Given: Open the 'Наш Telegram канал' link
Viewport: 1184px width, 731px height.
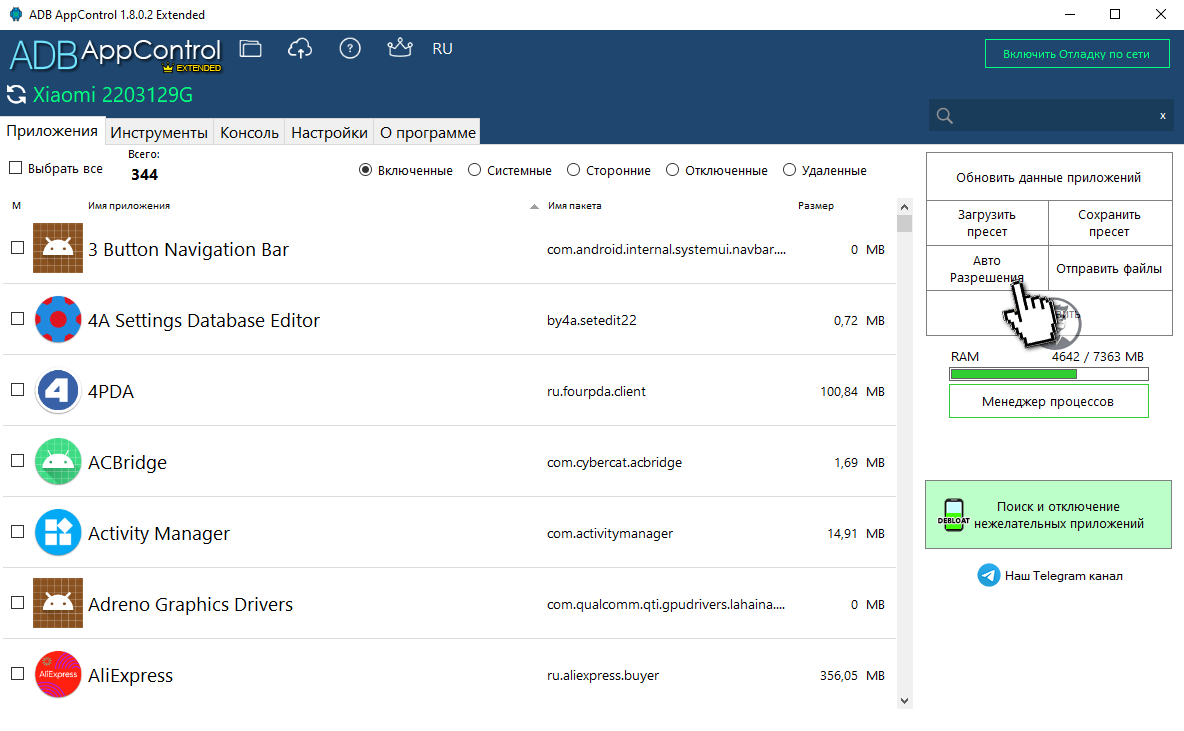Looking at the screenshot, I should [x=1063, y=575].
